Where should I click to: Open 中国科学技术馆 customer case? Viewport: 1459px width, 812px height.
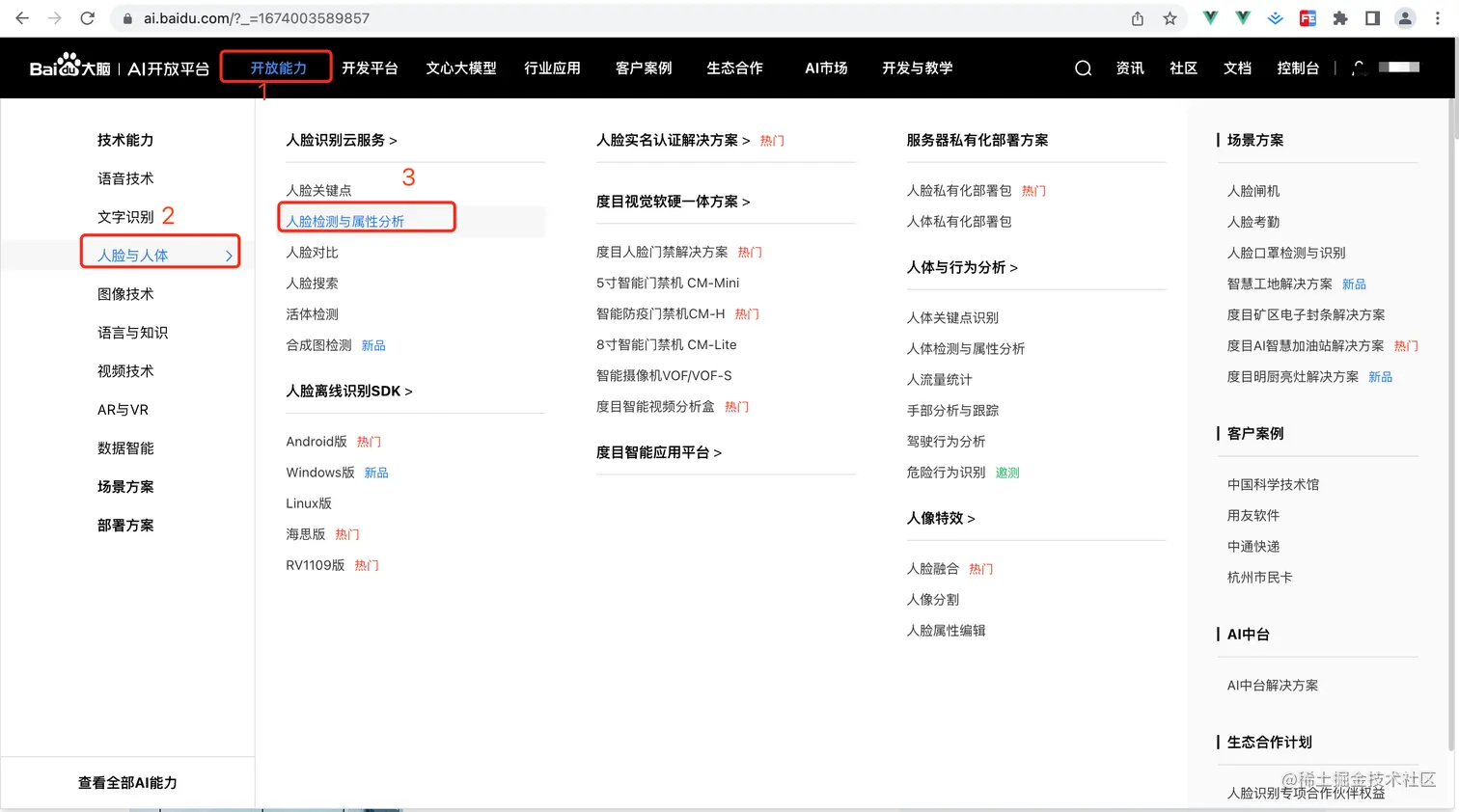[1273, 484]
